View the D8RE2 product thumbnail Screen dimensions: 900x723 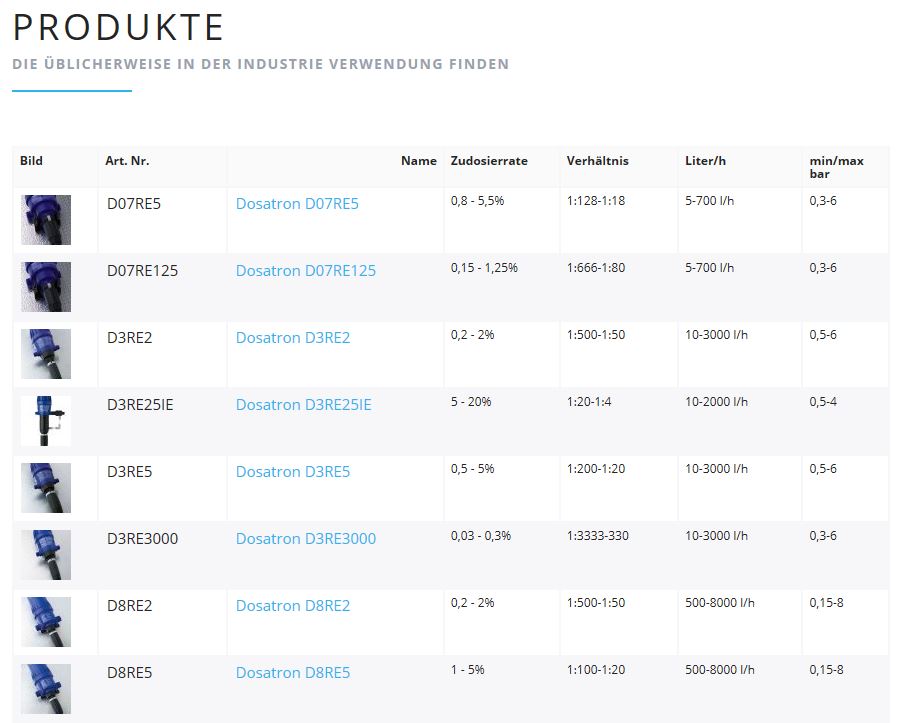[x=46, y=622]
